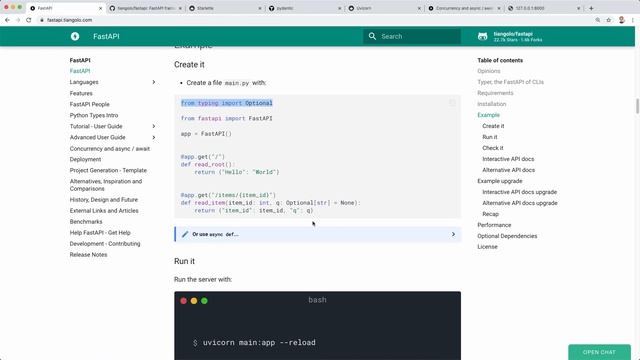Expand the Tutorial - User Guide section

[154, 126]
